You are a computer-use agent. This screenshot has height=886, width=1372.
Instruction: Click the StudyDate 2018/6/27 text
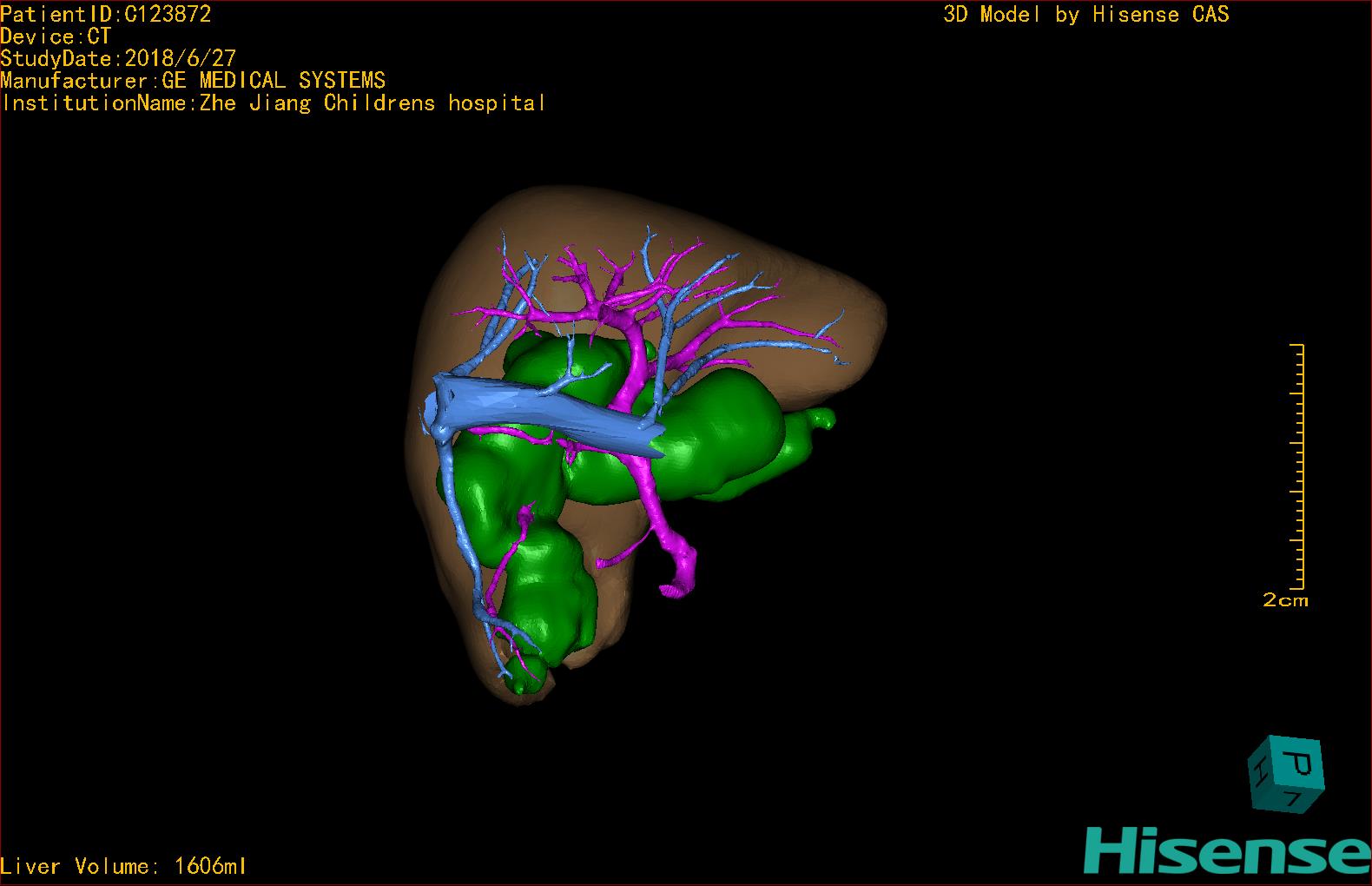118,58
